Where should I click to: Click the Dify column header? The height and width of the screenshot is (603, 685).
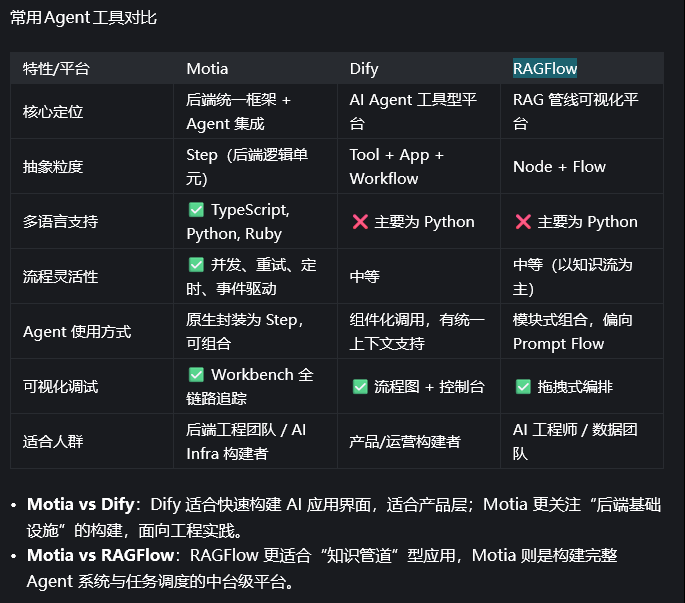point(364,69)
